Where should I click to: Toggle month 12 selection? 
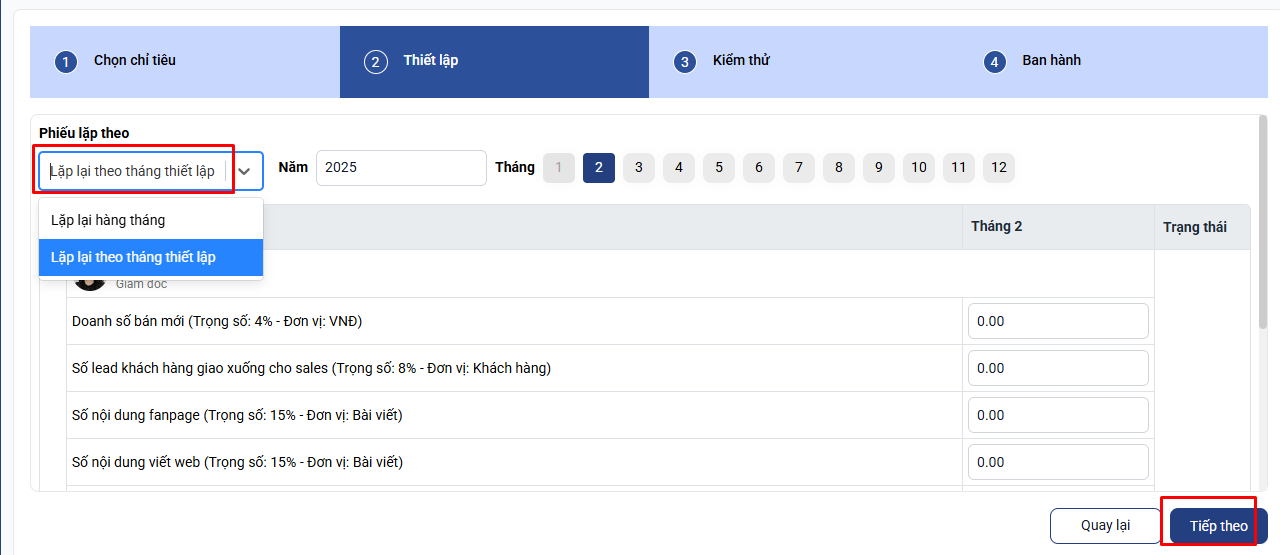click(998, 167)
